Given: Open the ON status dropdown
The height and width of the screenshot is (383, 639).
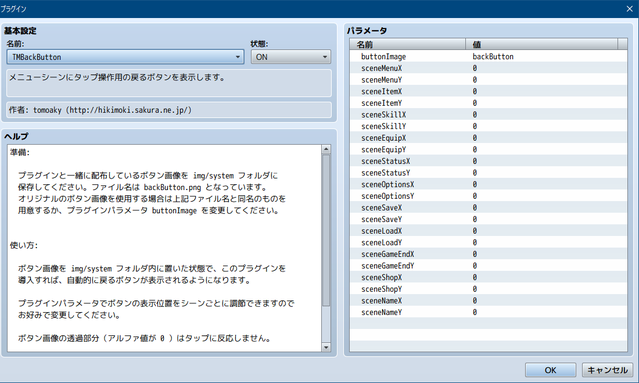Looking at the screenshot, I should pos(291,57).
